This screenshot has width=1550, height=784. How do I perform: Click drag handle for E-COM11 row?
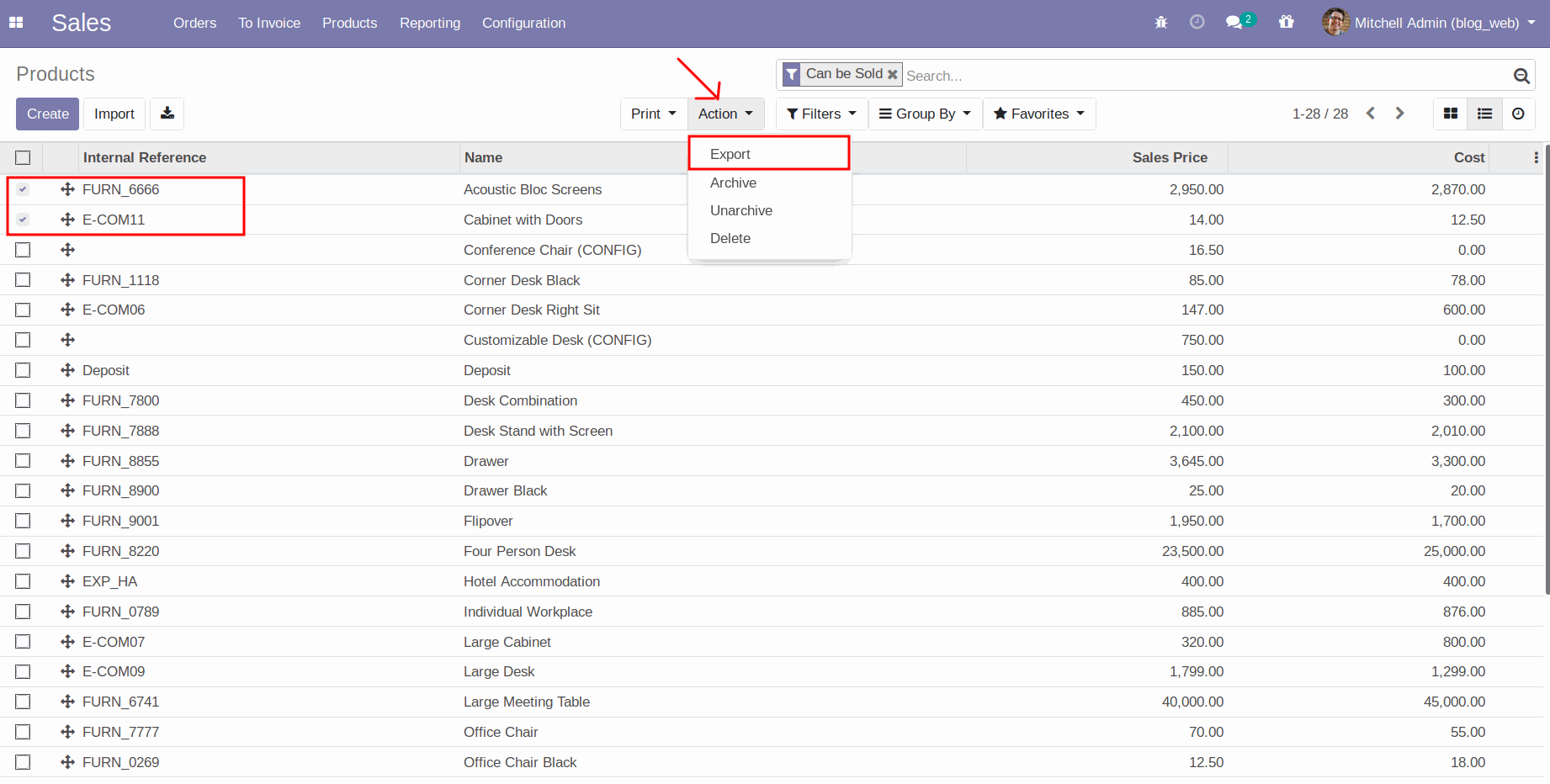68,220
